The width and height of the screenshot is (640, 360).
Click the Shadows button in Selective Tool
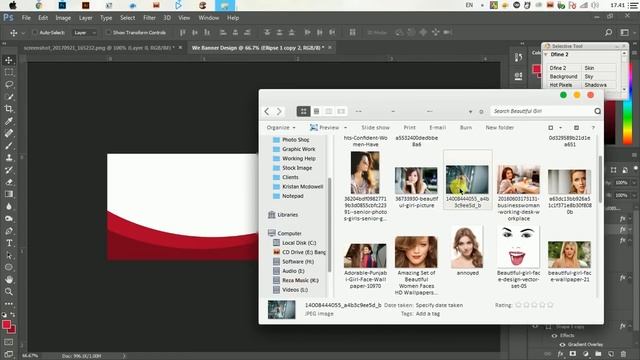(598, 85)
